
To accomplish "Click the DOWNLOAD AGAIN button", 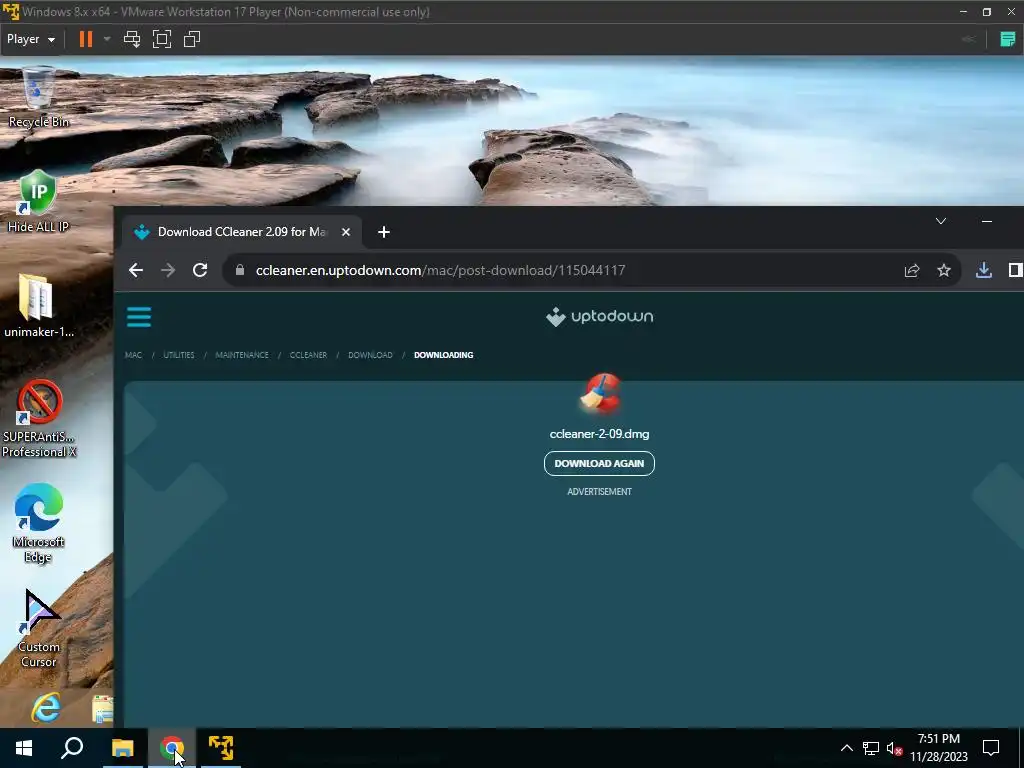I will (600, 464).
